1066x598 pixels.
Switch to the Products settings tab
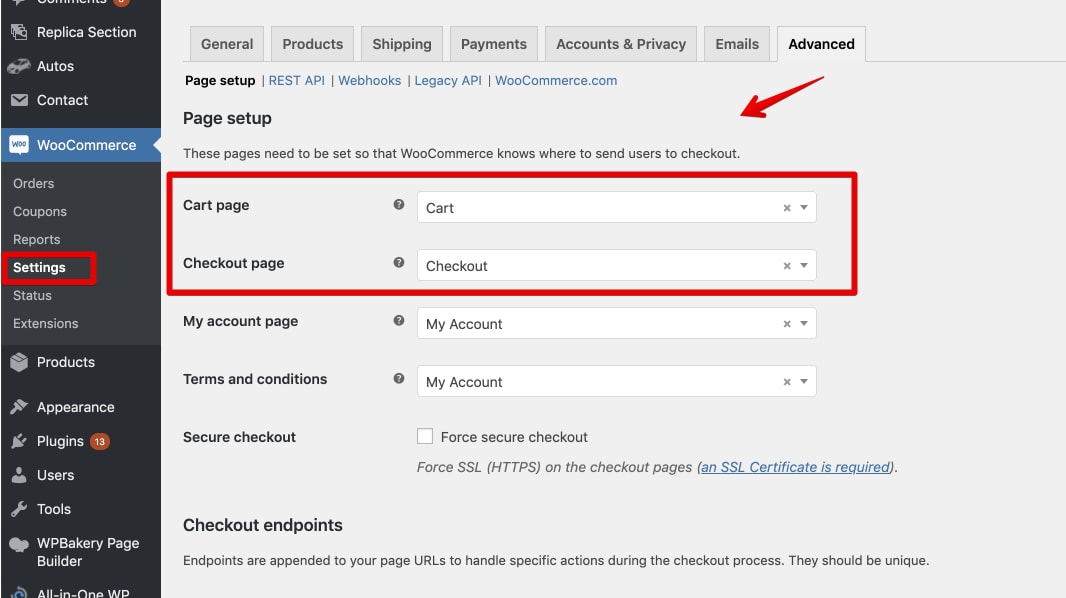tap(313, 44)
